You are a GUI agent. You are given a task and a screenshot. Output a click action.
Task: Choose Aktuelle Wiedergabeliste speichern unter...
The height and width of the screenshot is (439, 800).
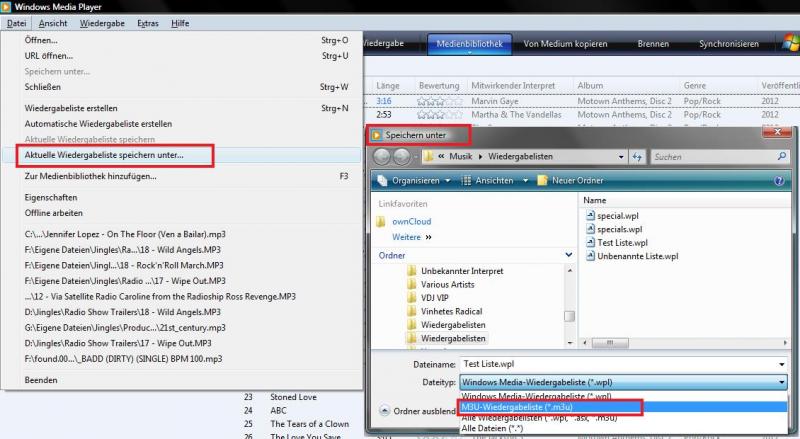coord(182,155)
